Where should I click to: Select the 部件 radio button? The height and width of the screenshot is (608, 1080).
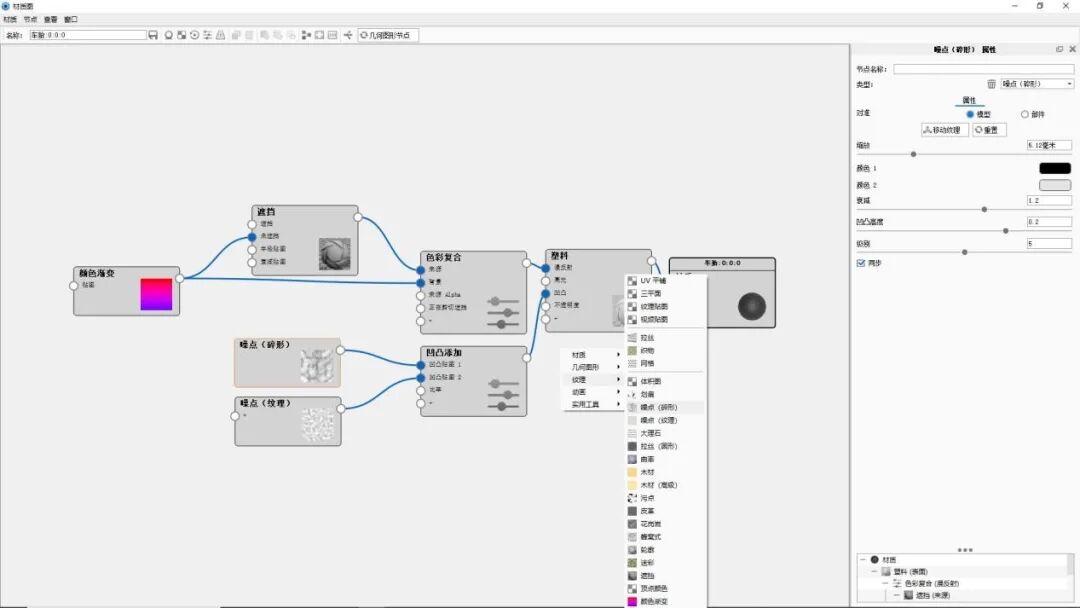tap(1025, 114)
